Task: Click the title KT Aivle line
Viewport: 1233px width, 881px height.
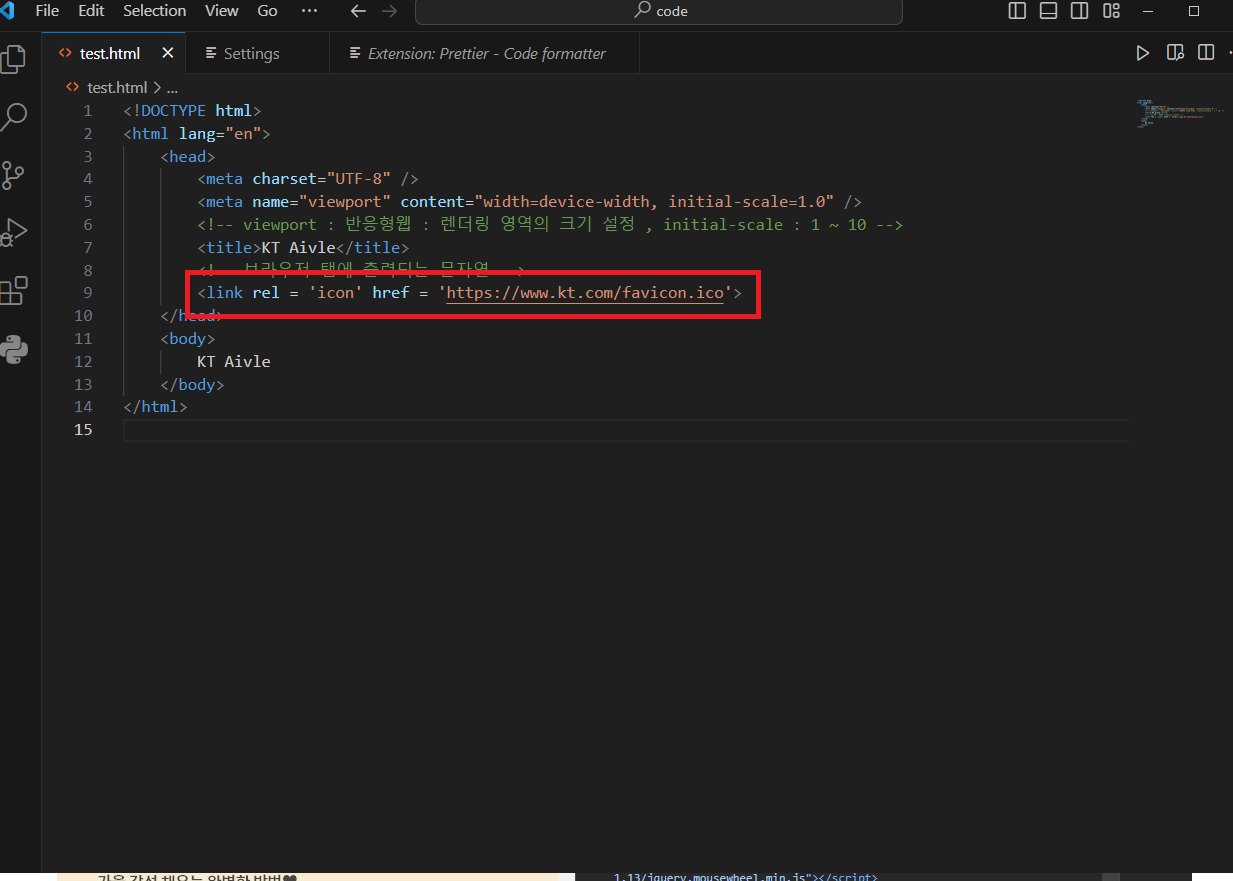Action: point(303,247)
